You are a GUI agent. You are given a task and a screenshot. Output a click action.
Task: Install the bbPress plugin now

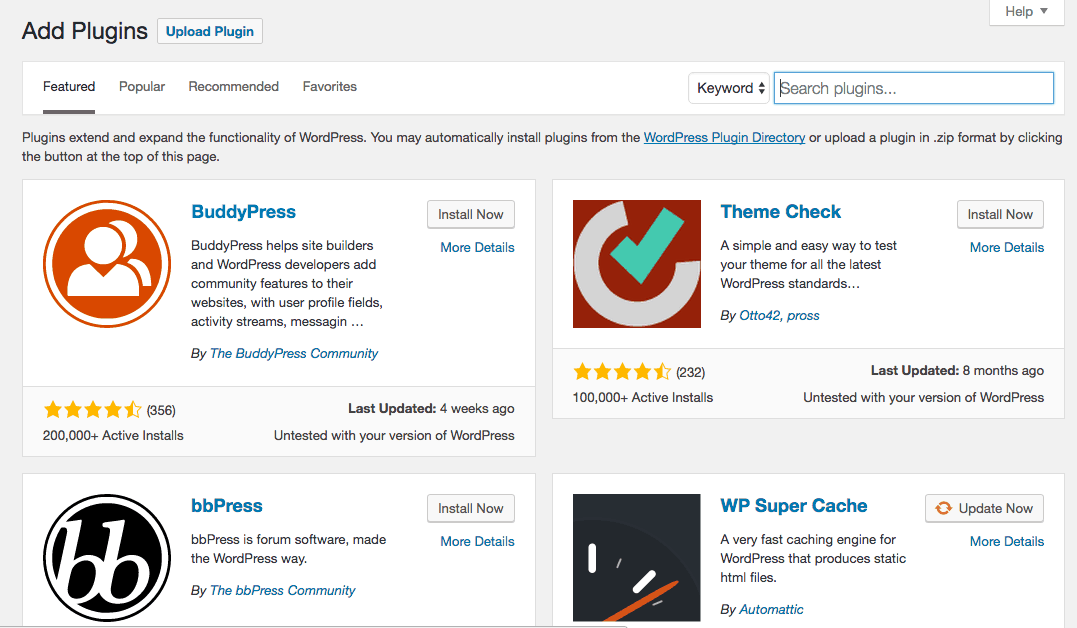471,508
